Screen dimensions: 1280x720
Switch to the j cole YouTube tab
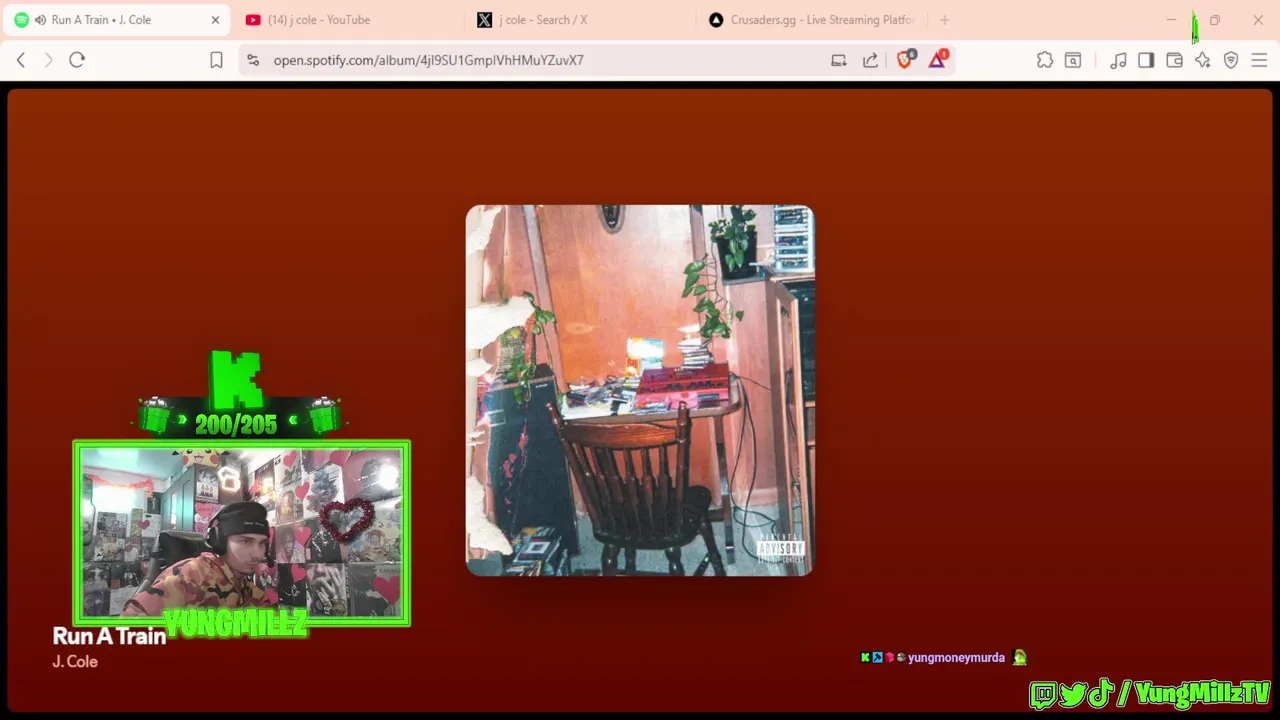[x=346, y=20]
